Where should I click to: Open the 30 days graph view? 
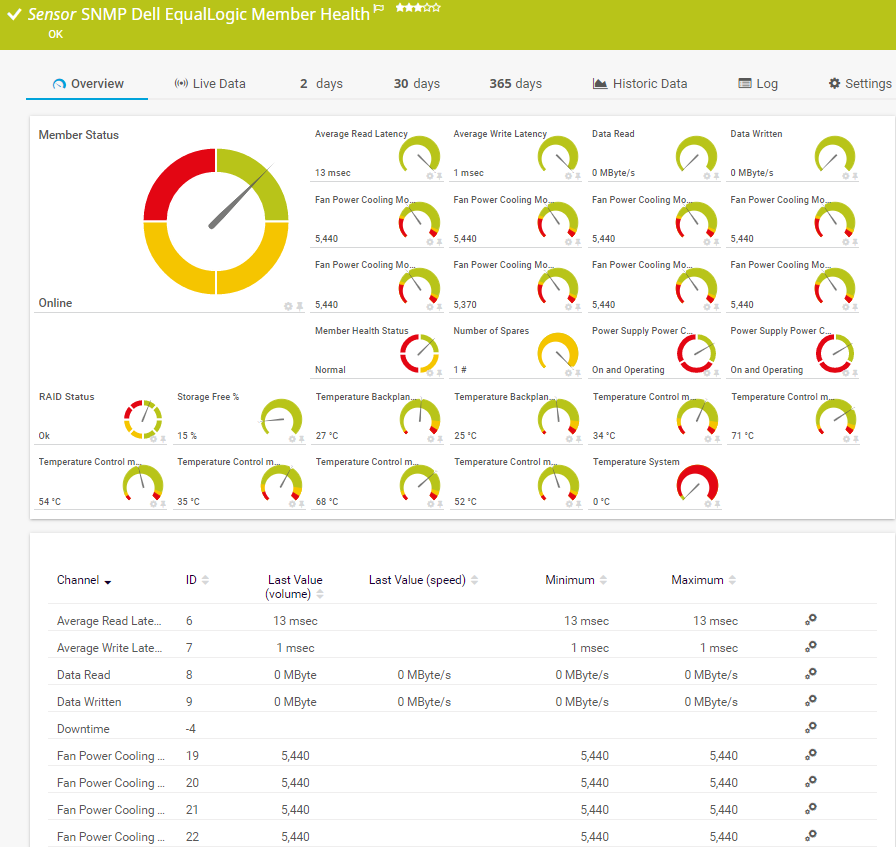point(416,84)
